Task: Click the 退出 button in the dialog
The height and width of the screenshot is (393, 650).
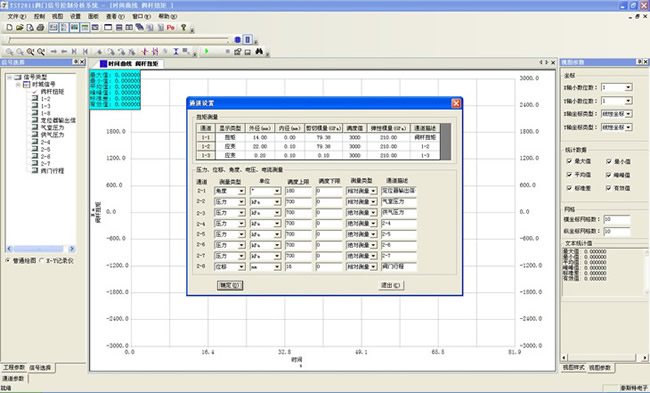Action: (x=391, y=285)
